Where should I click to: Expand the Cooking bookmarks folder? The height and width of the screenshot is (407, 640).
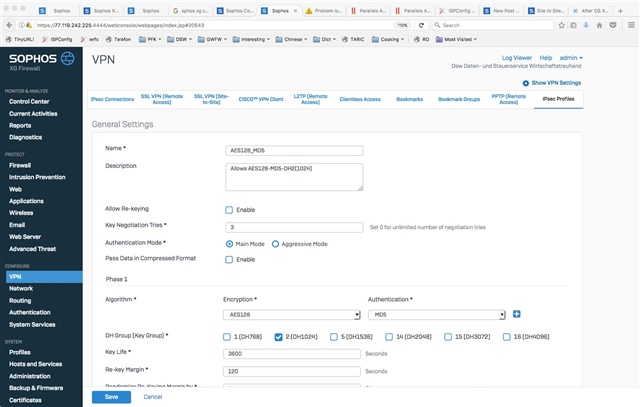click(388, 39)
